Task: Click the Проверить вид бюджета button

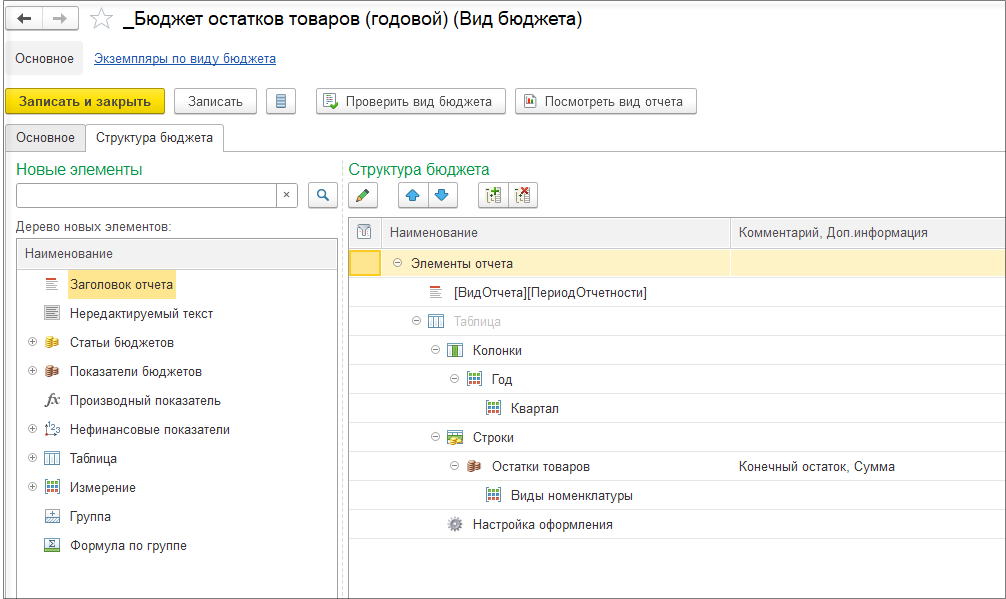Action: coord(410,101)
